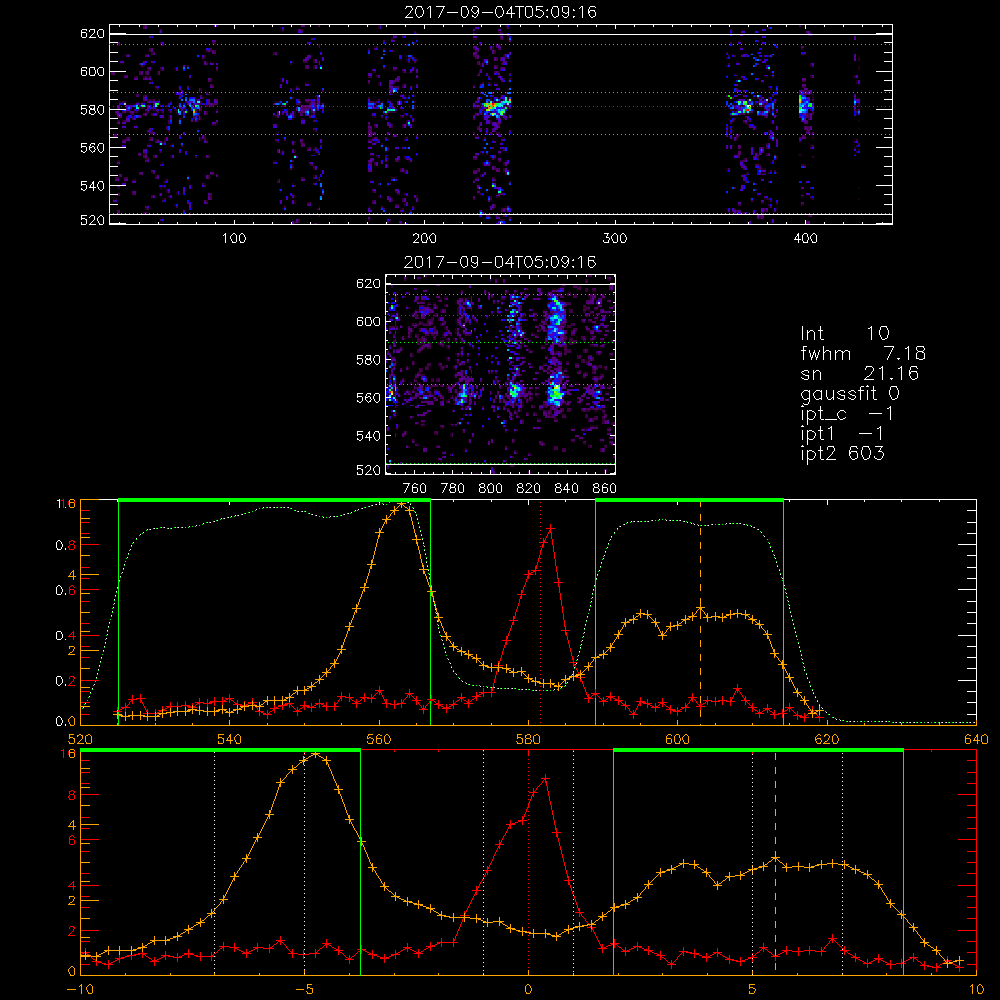This screenshot has height=1000, width=1000.
Task: Select the 'gaussfit 0' parameter text
Action: (x=850, y=394)
